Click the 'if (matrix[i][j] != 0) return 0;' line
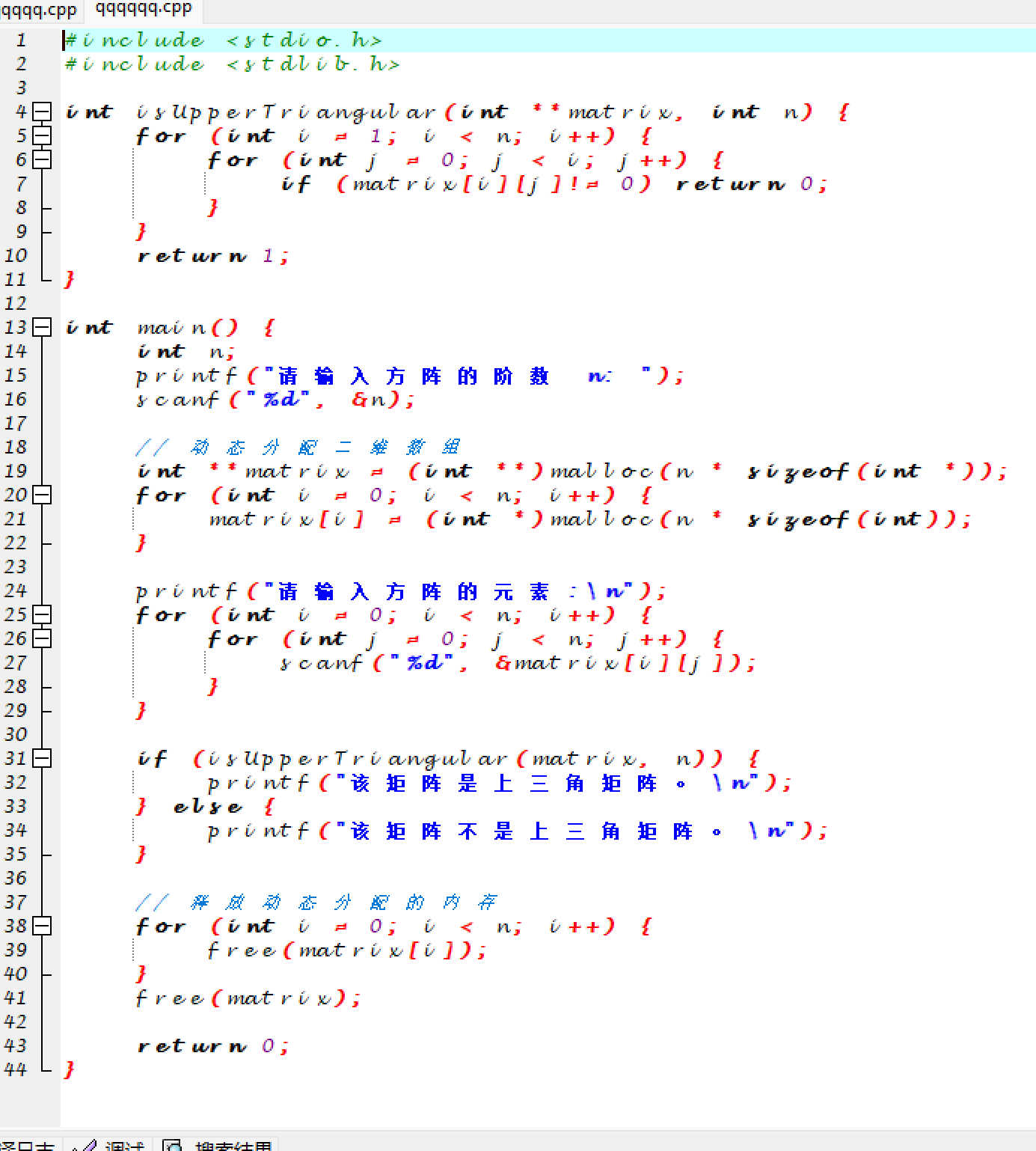Viewport: 1036px width, 1151px height. 554,184
